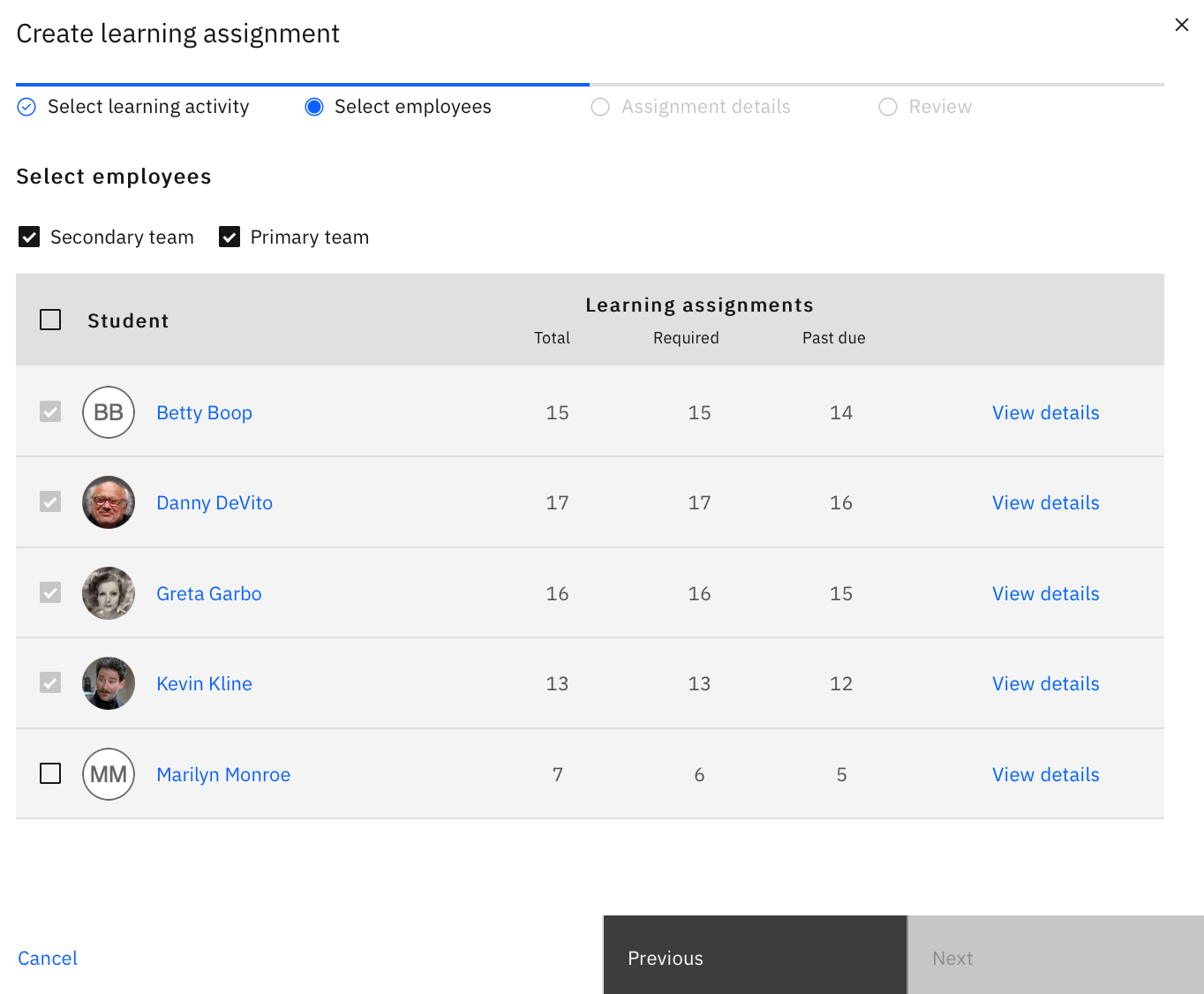Open Danny DeVito's profile link

[214, 503]
